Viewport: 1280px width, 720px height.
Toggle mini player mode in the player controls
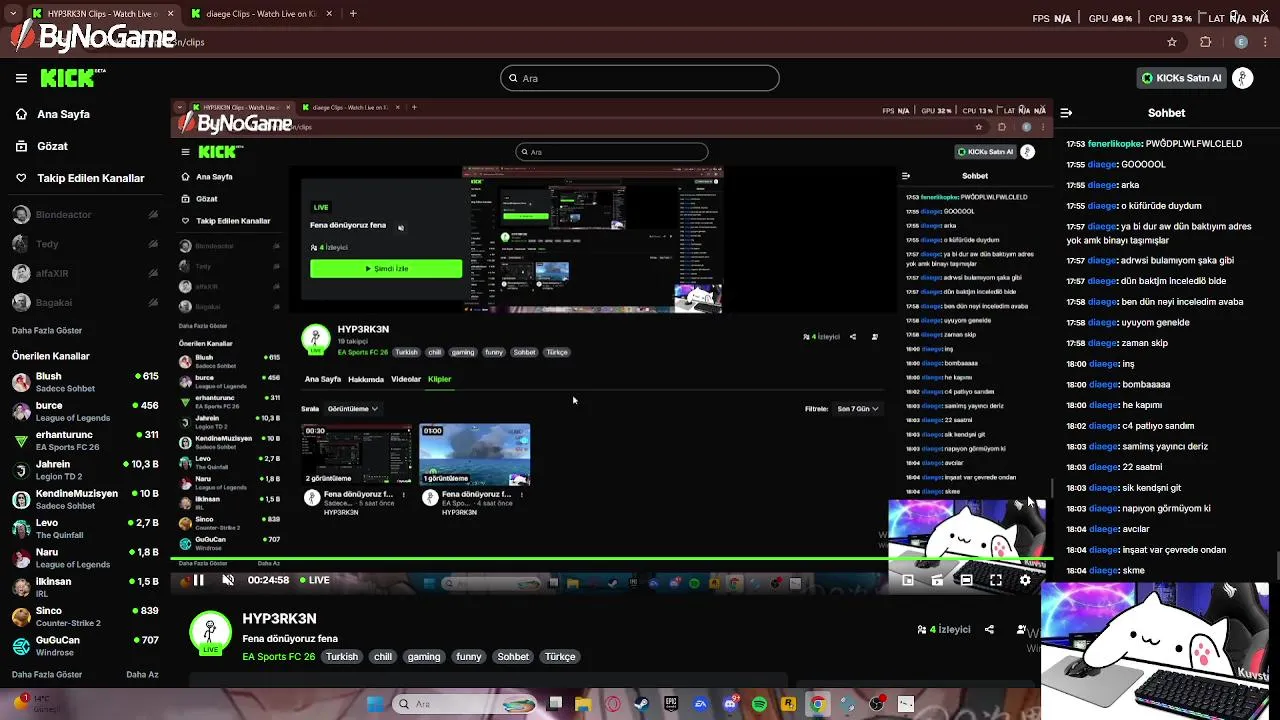[908, 580]
